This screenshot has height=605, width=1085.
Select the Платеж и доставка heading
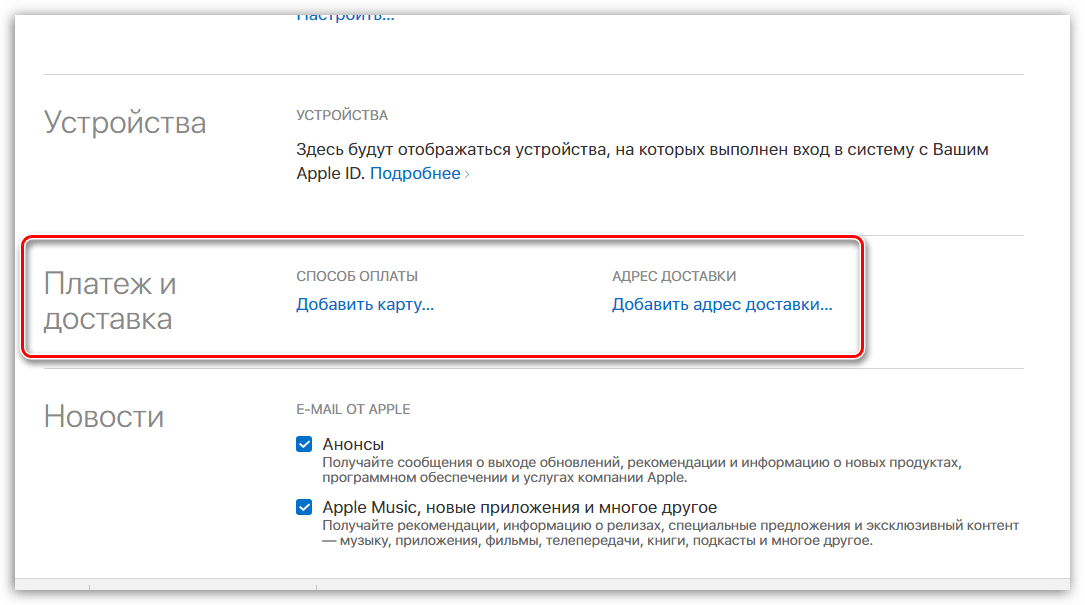[x=110, y=301]
